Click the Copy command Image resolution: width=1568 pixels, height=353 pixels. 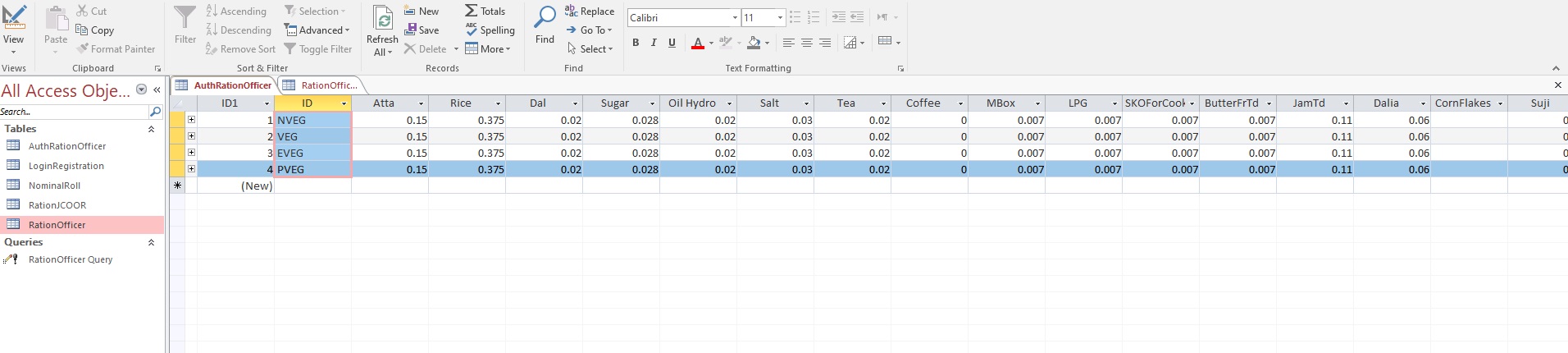(x=95, y=30)
